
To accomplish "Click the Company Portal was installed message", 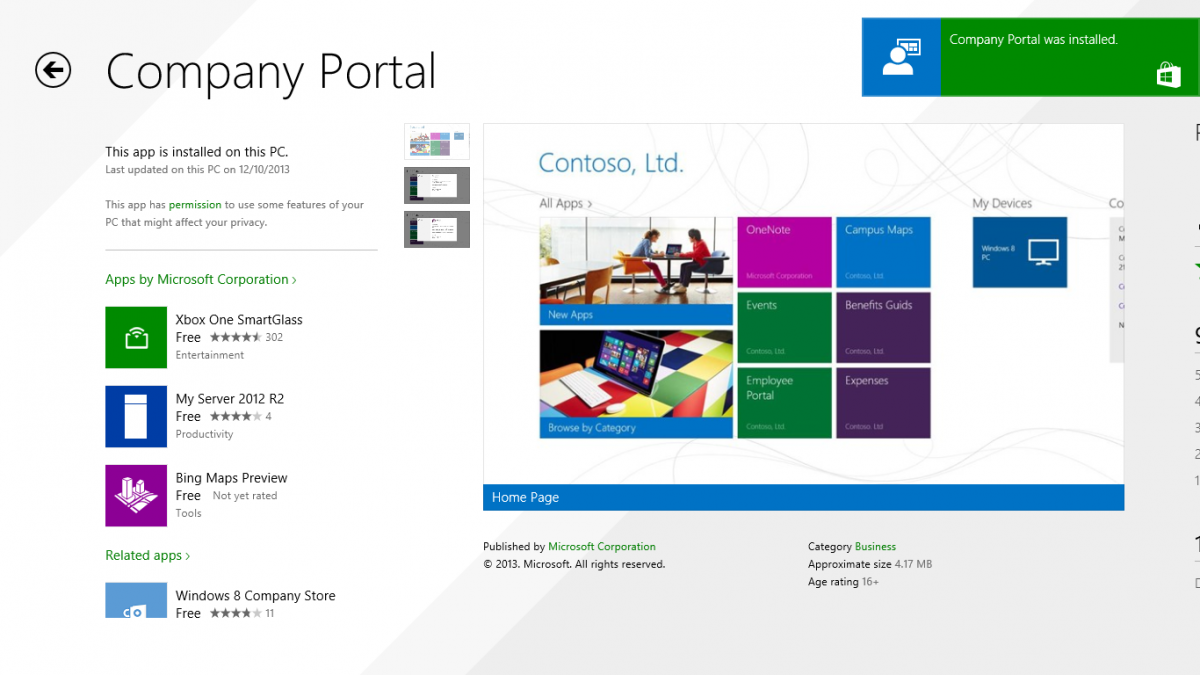I will point(1033,40).
